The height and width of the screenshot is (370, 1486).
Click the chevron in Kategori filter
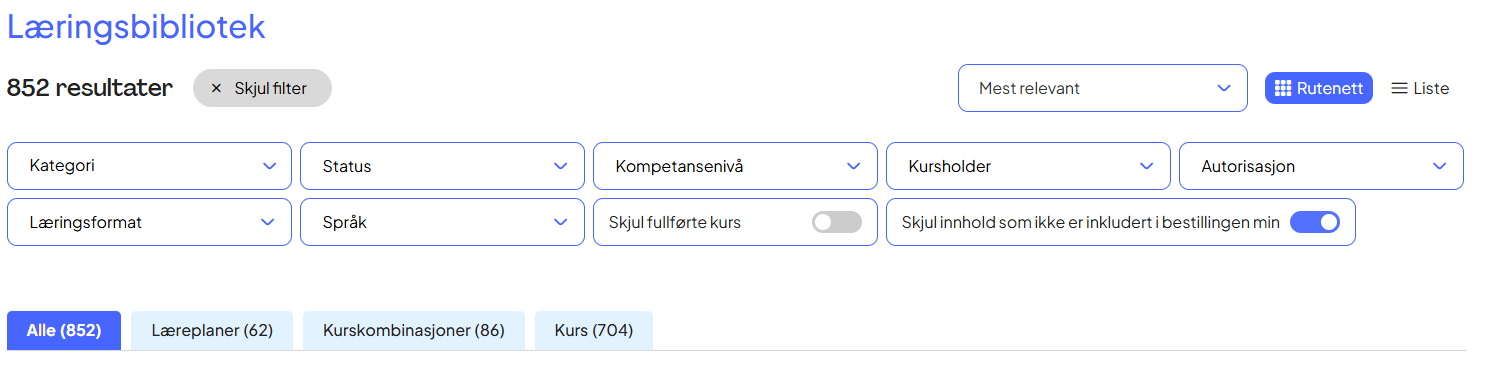[x=269, y=166]
